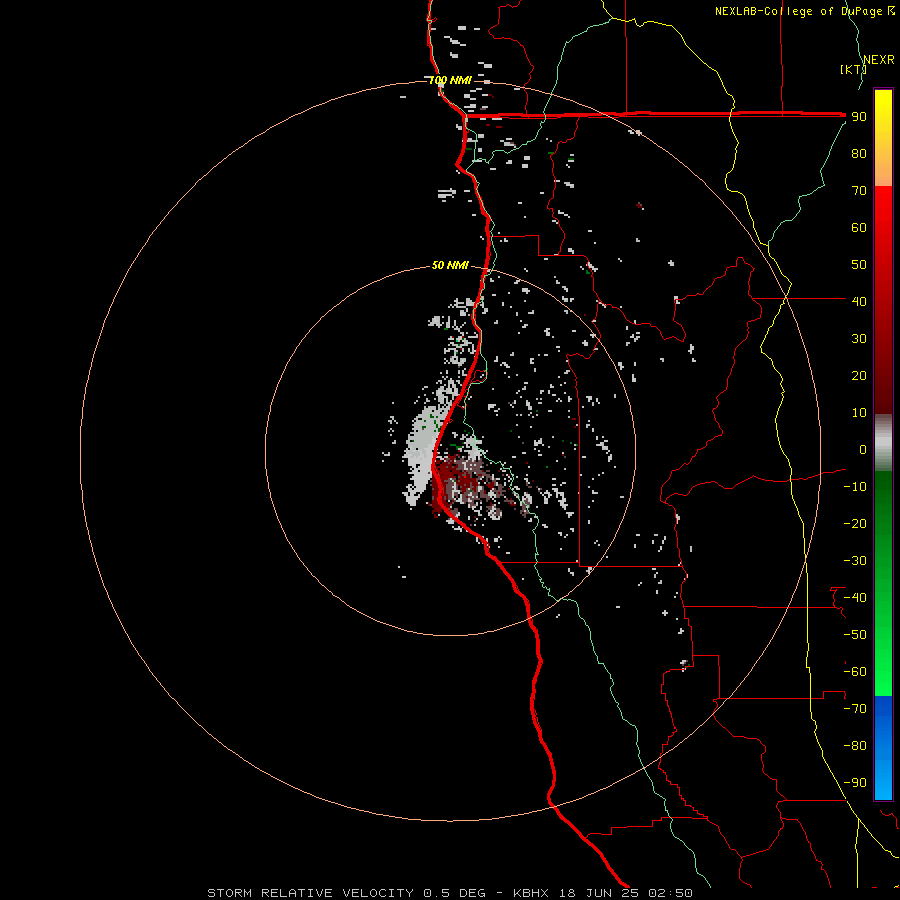Click the 50 NMI range ring label
This screenshot has height=900, width=900.
[451, 265]
